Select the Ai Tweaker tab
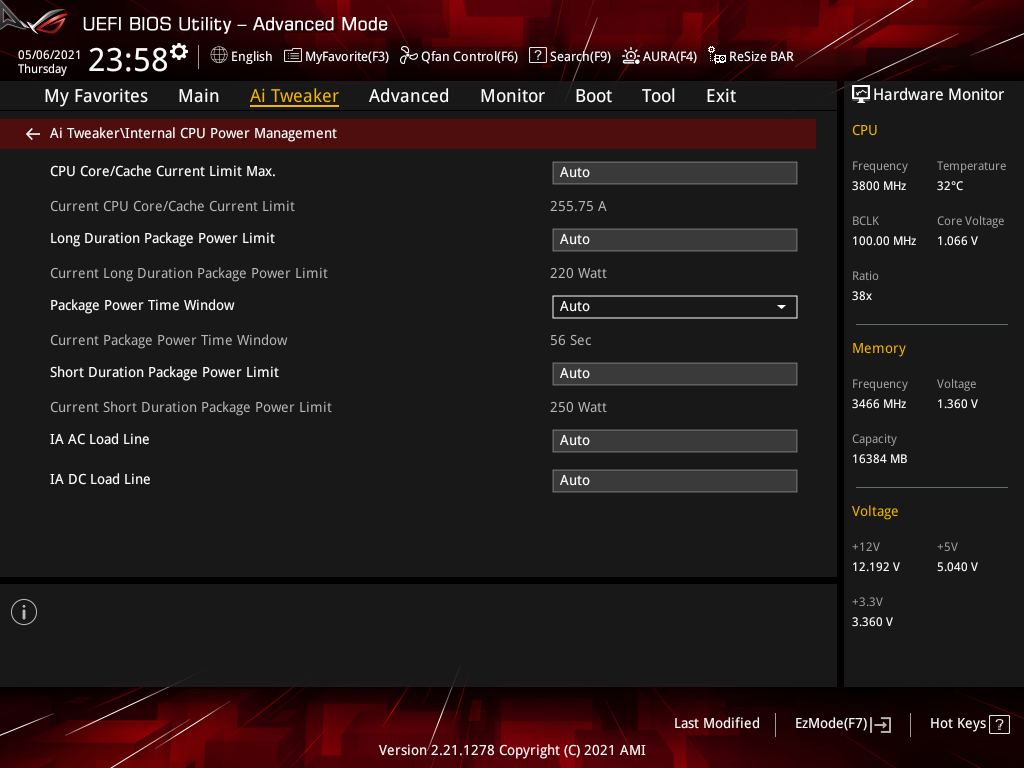 pyautogui.click(x=295, y=96)
